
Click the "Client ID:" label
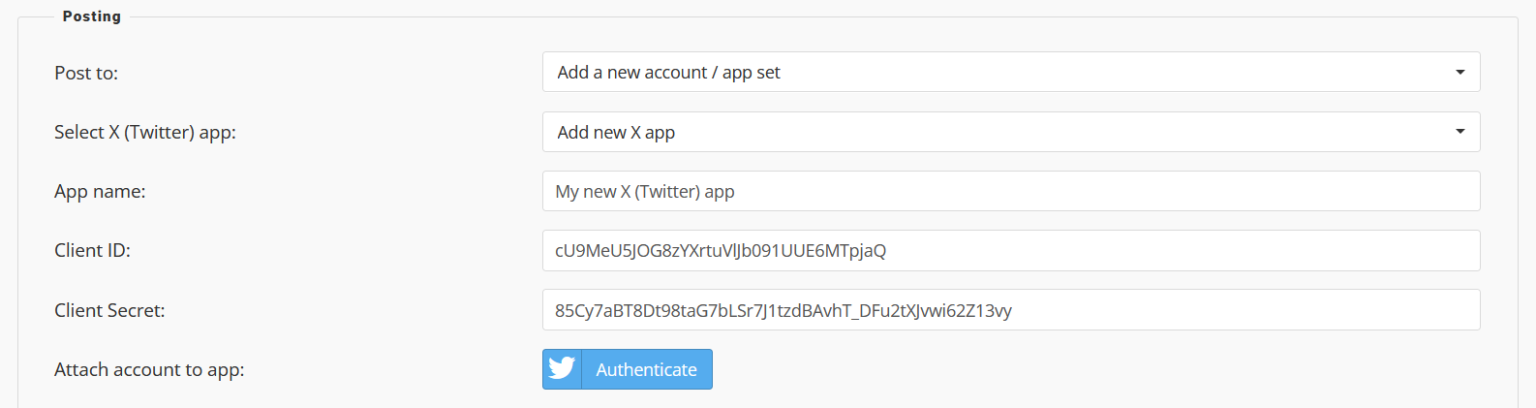(93, 250)
